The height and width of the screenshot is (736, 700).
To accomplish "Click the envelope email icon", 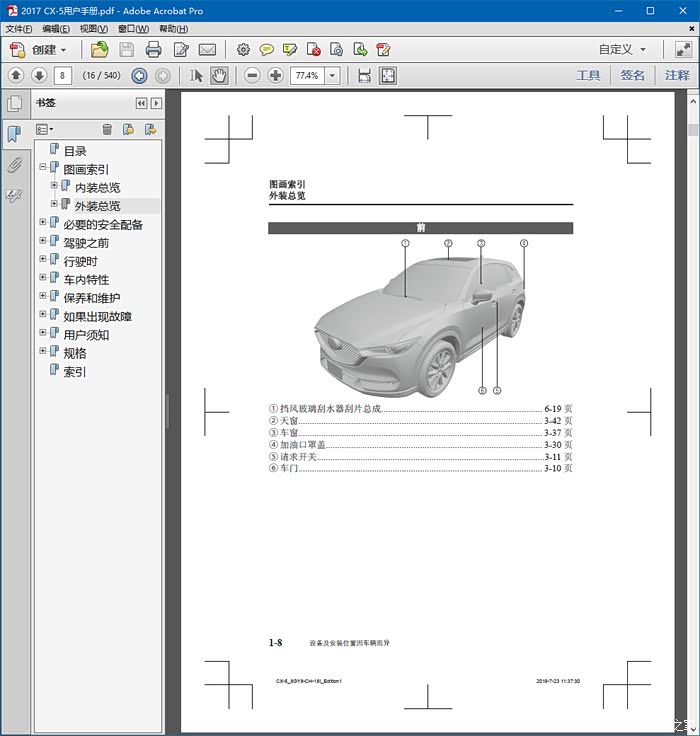I will tap(207, 49).
